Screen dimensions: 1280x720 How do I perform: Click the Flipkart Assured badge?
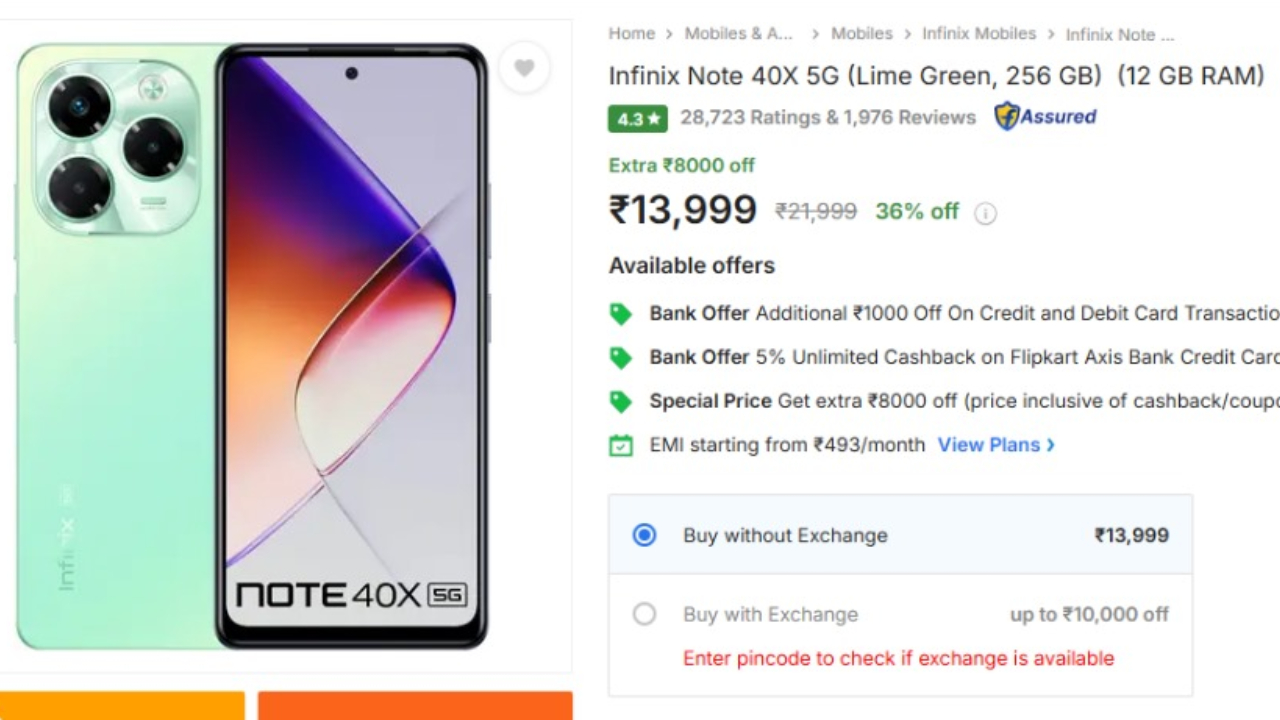1045,117
